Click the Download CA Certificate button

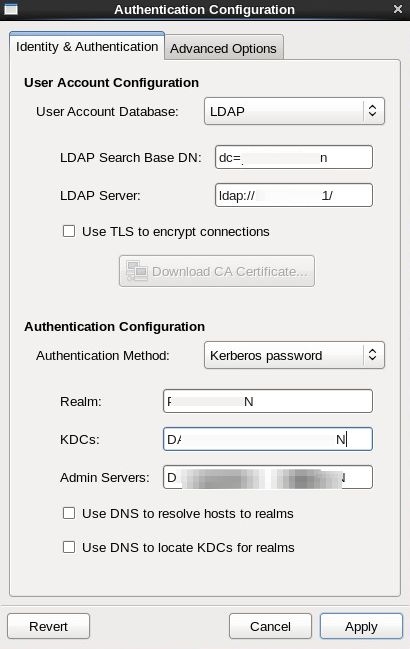point(217,271)
